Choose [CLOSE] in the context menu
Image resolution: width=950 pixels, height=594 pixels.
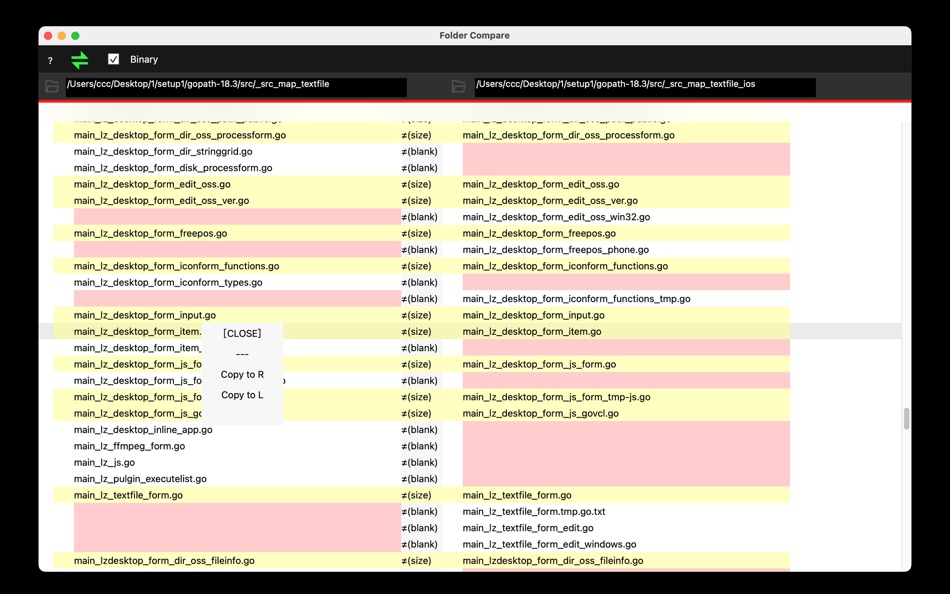pos(242,333)
